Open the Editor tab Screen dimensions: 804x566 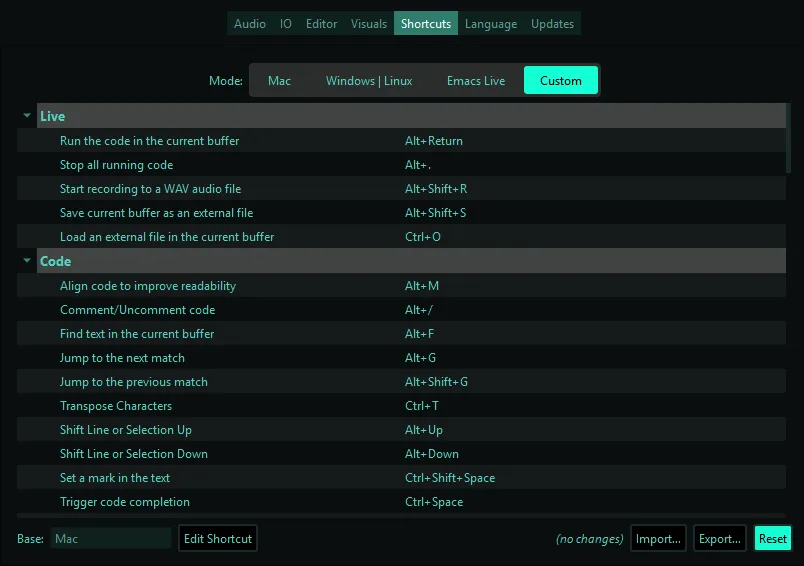coord(321,24)
